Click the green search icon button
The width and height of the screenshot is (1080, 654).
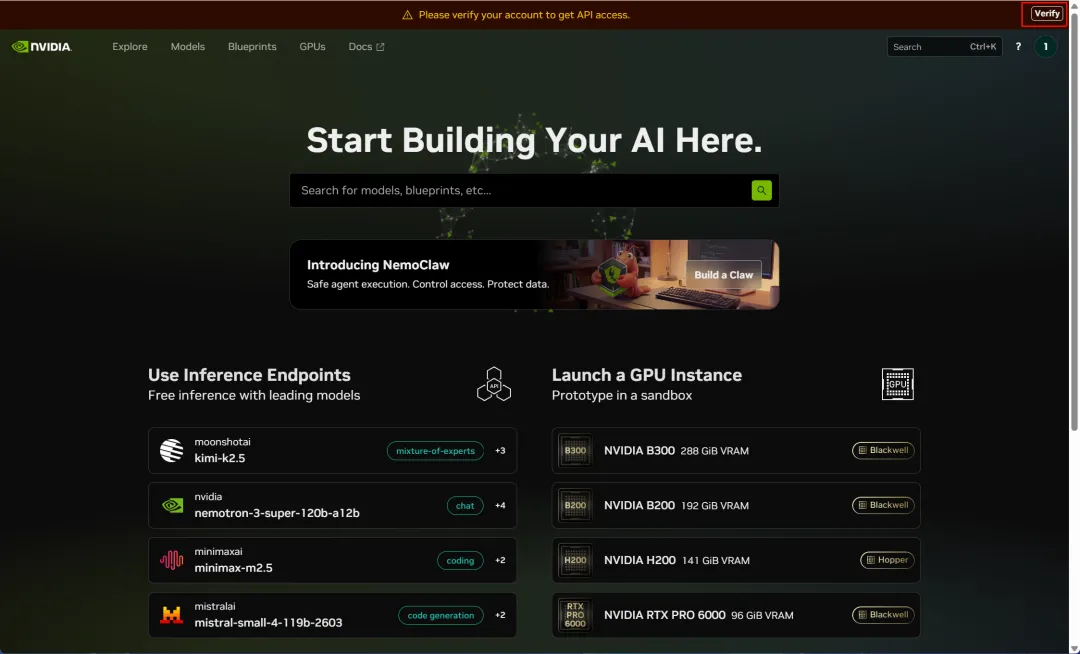(761, 190)
